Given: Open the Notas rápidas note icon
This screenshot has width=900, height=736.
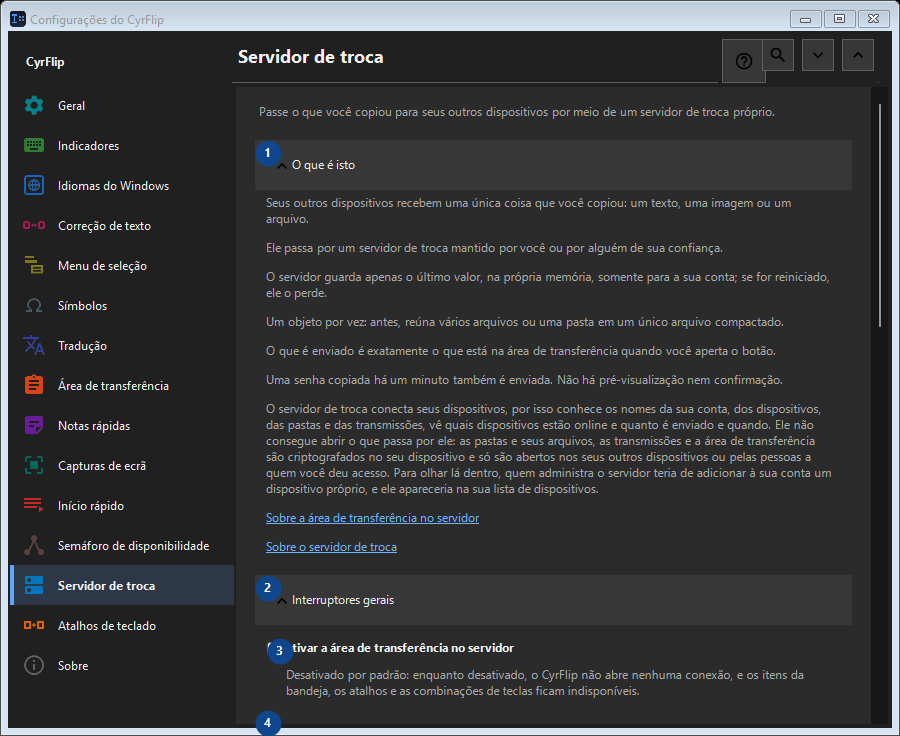Looking at the screenshot, I should point(34,425).
